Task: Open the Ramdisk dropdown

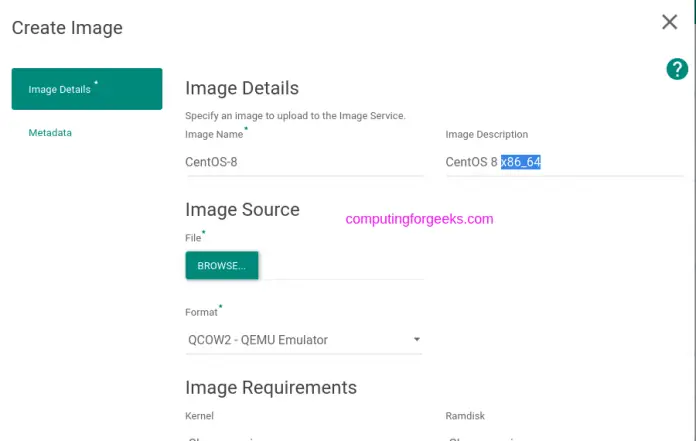Action: pos(564,436)
